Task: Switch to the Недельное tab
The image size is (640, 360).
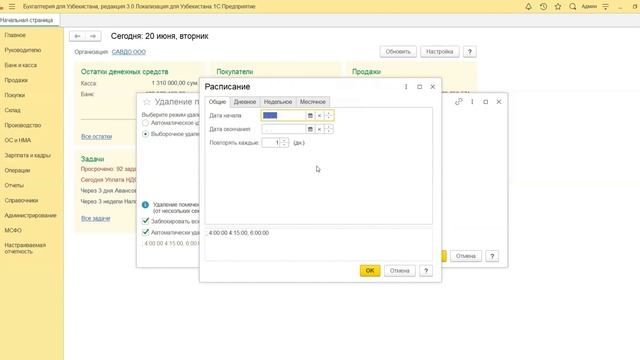Action: 278,102
